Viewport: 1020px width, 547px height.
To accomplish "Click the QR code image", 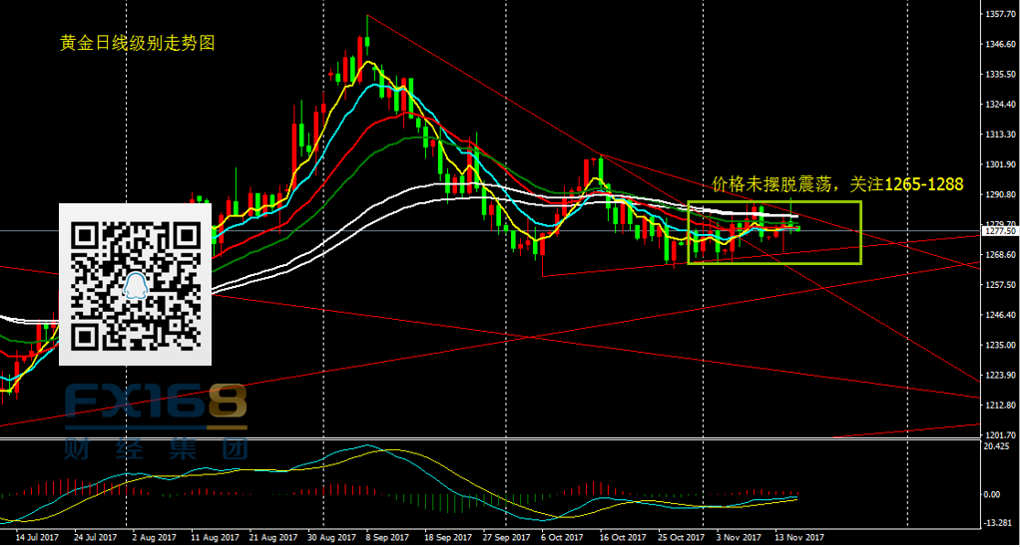I will (135, 283).
